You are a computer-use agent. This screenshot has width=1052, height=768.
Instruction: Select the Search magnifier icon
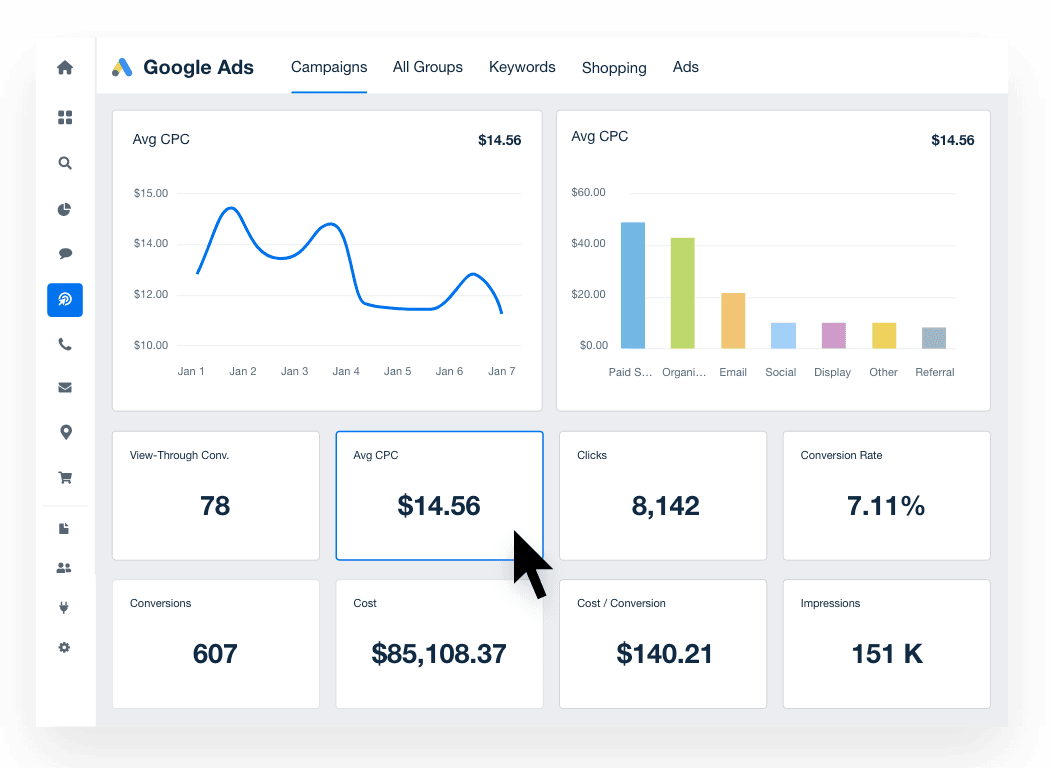tap(64, 163)
